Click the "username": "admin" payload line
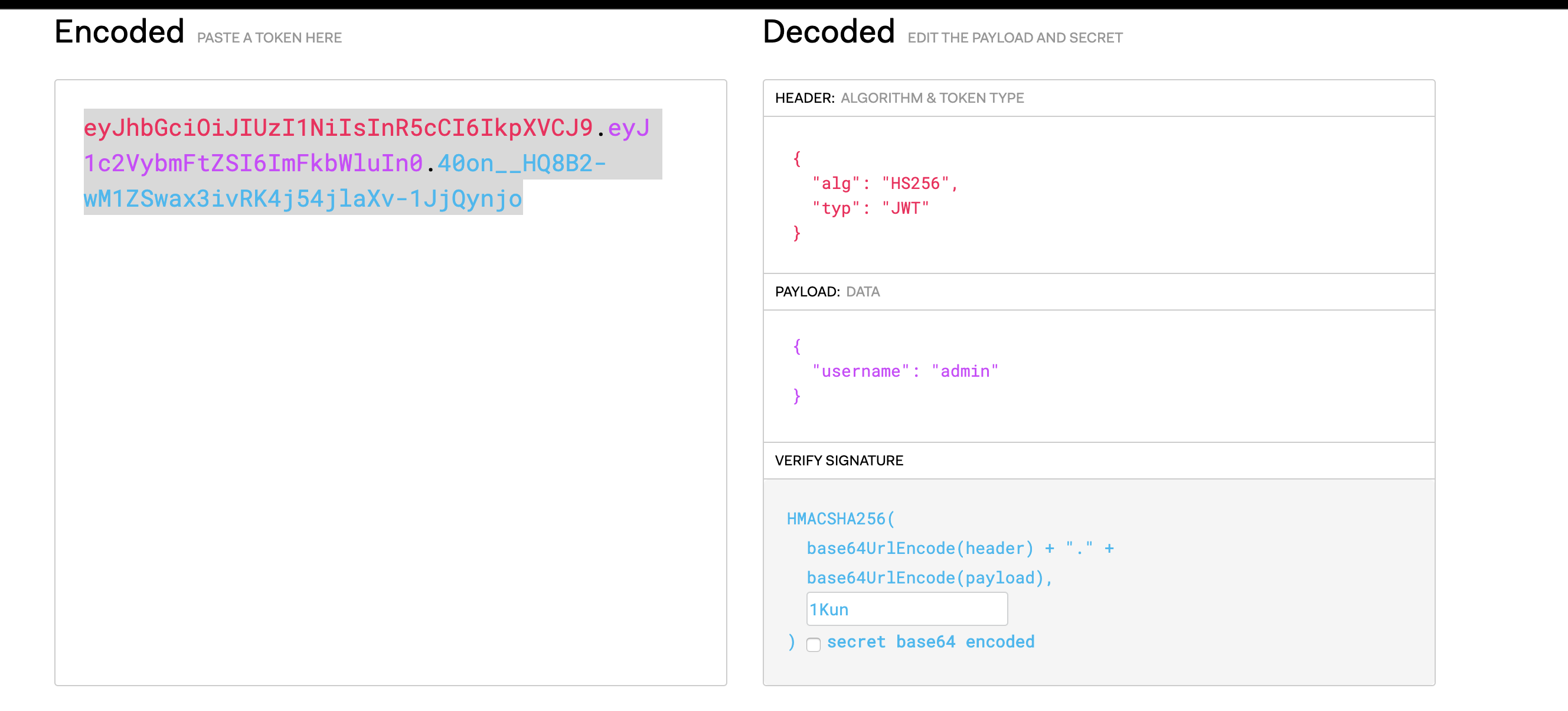The image size is (1568, 711). click(x=904, y=371)
